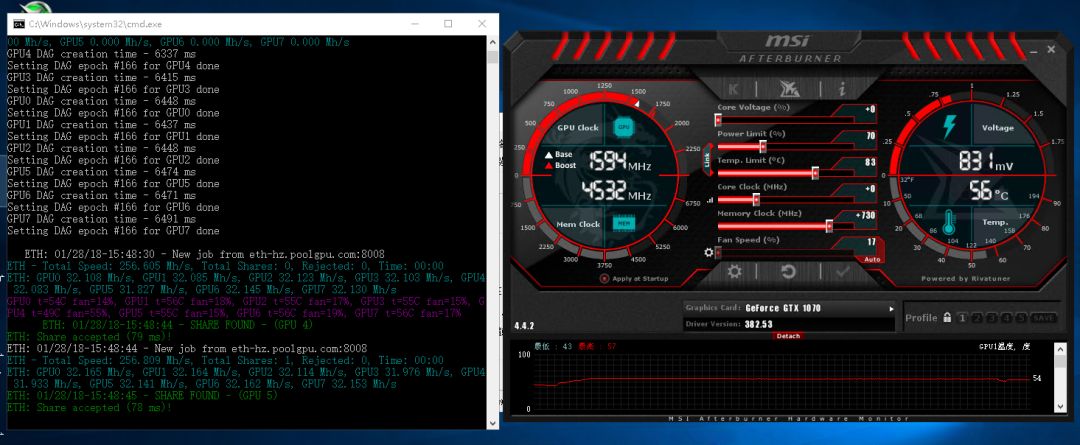The image size is (1080, 445).
Task: Click the 831 mV voltage reading
Action: pyautogui.click(x=986, y=162)
